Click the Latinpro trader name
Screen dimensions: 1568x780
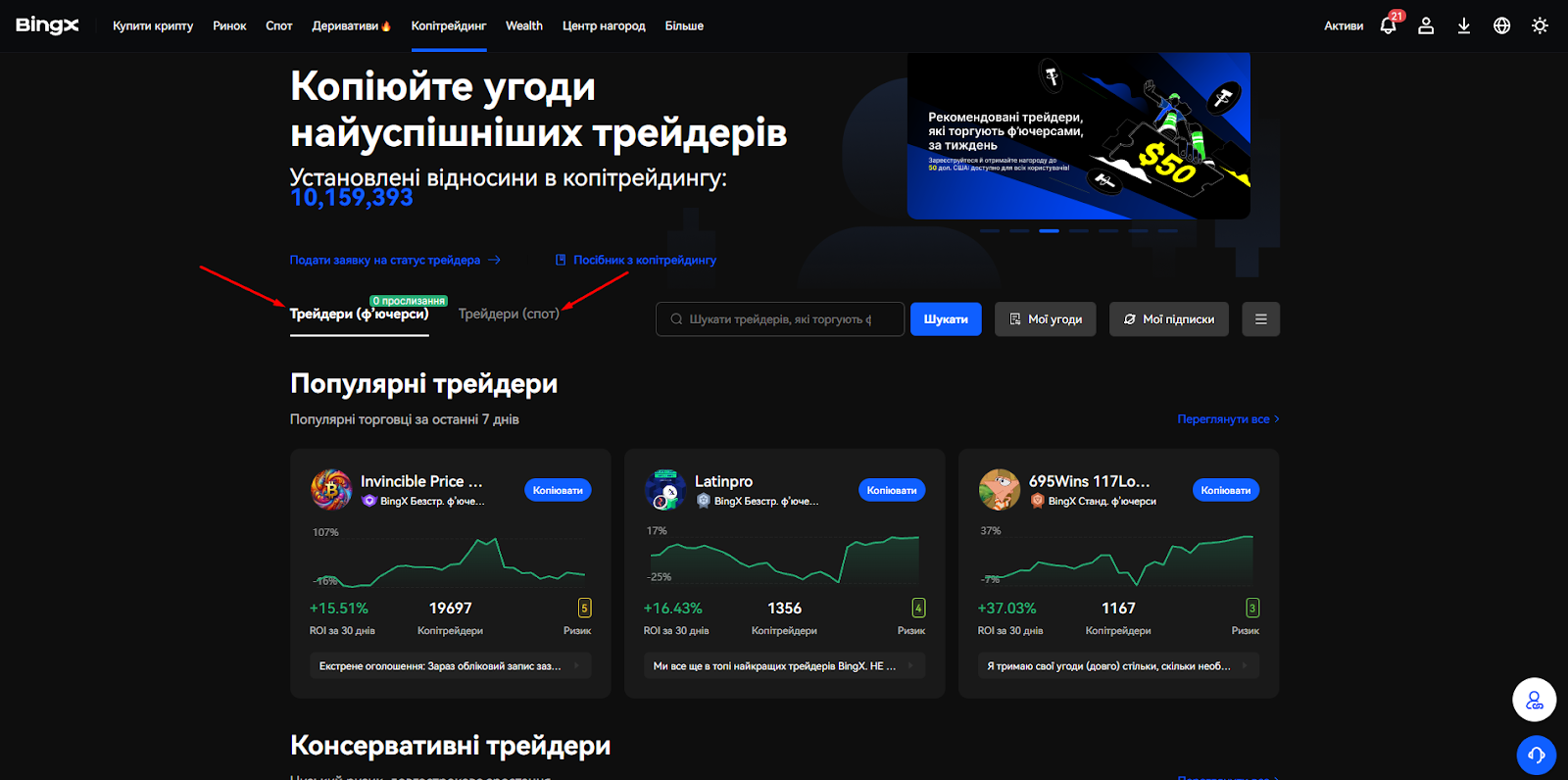point(723,481)
